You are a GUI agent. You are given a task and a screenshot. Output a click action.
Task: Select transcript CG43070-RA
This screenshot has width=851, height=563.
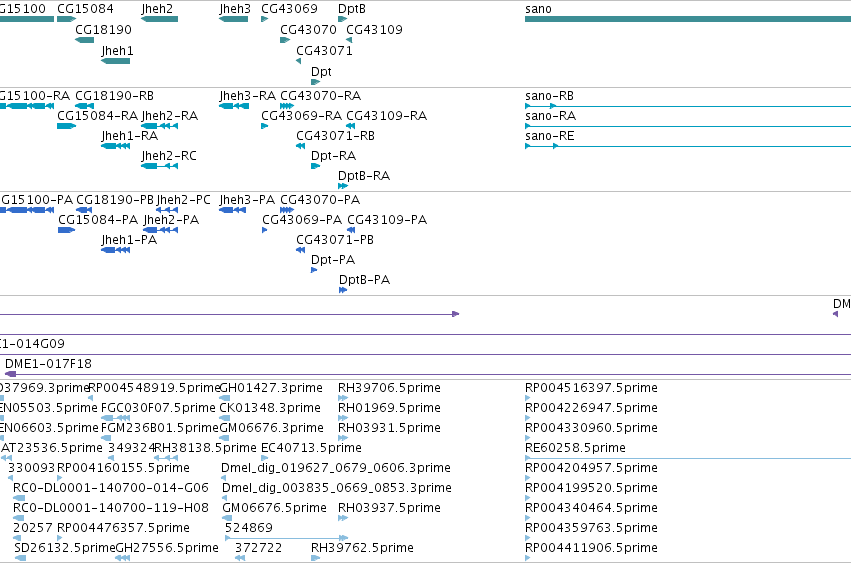tap(320, 96)
